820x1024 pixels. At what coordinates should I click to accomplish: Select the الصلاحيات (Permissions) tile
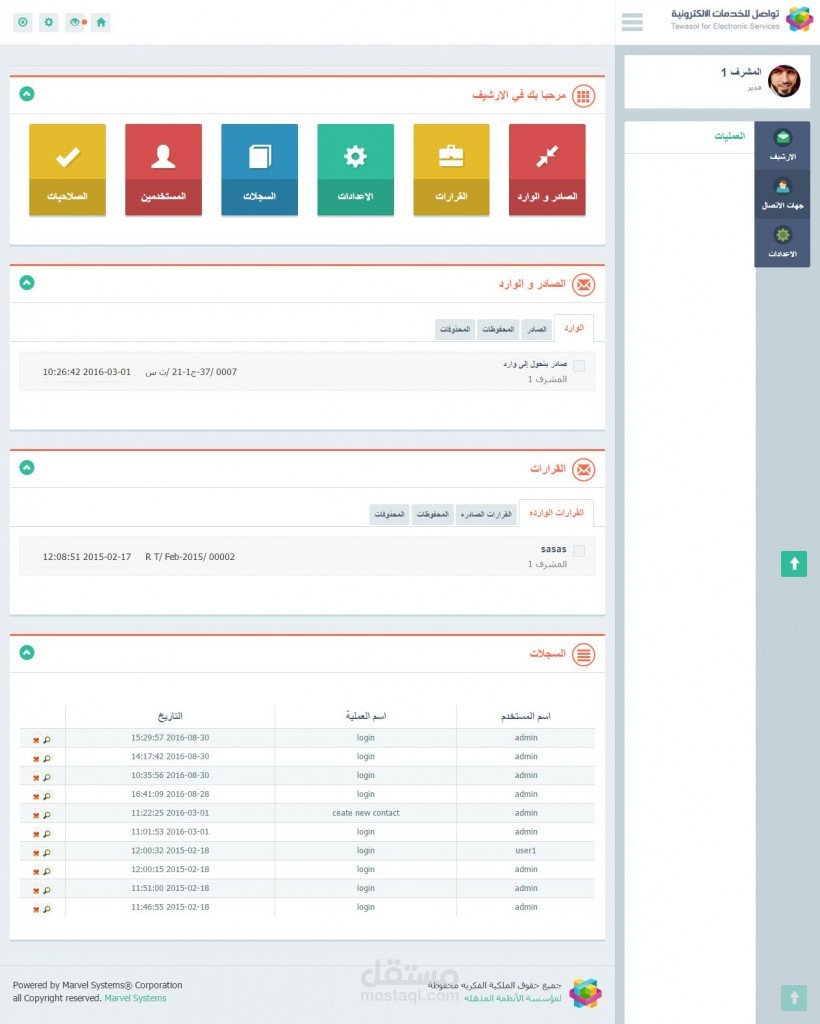pyautogui.click(x=67, y=167)
